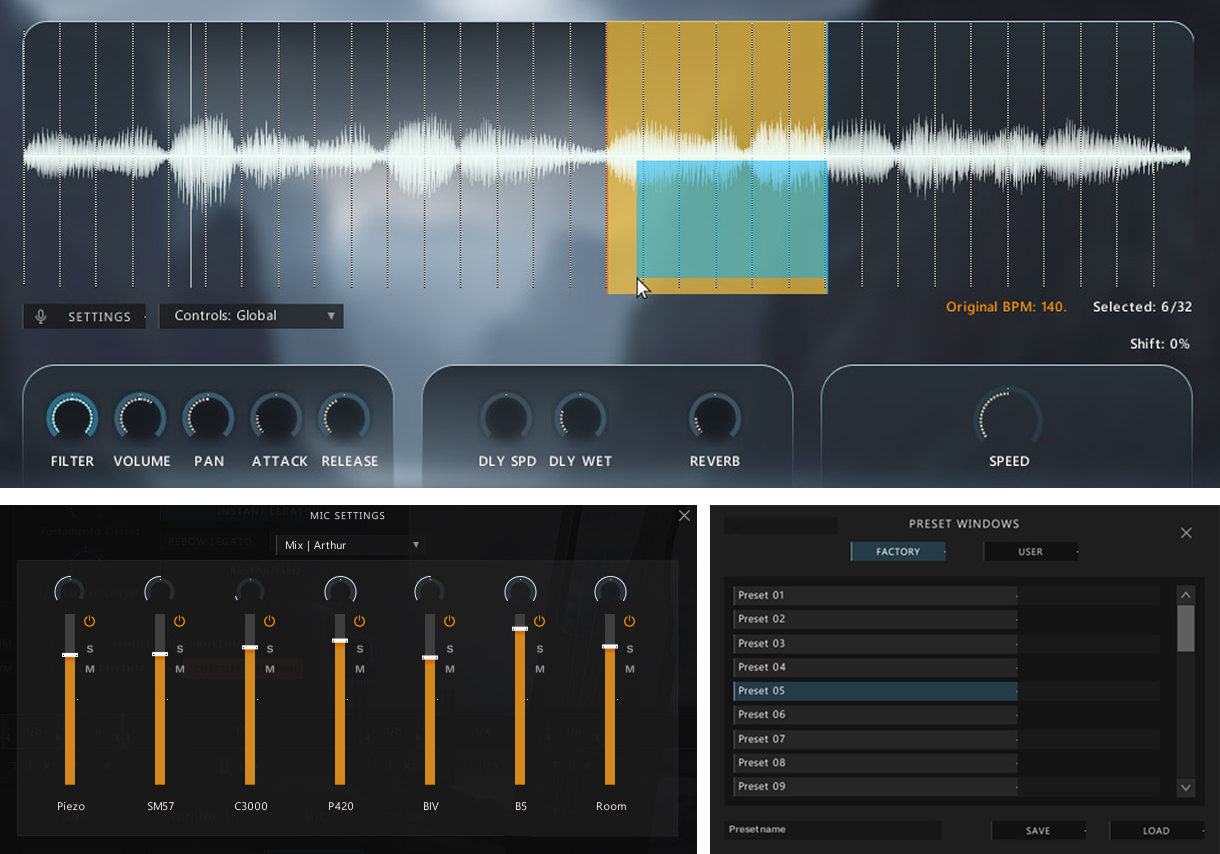Turn the P420 pan knob
The image size is (1220, 854).
(x=340, y=590)
